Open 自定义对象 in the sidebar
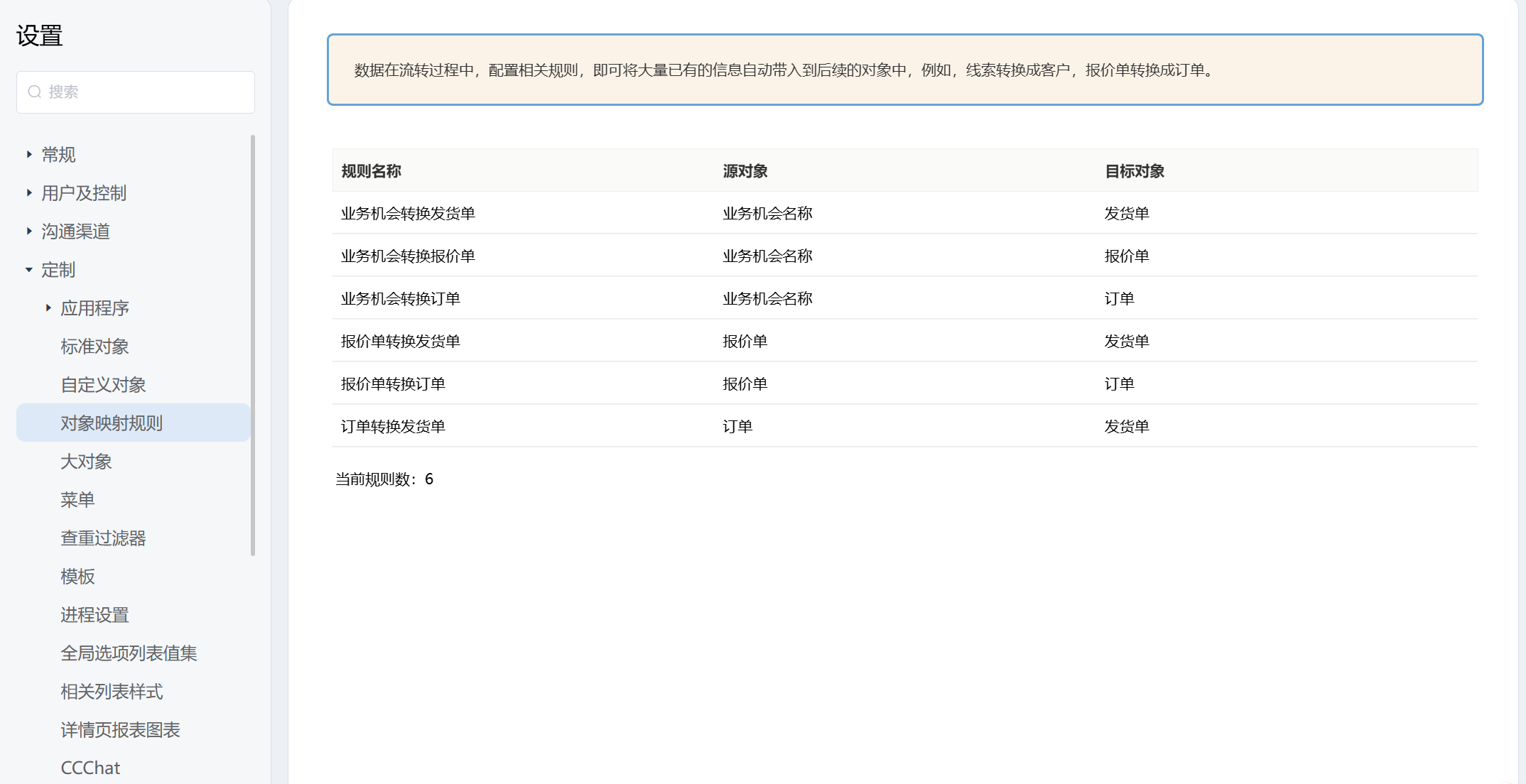This screenshot has height=784, width=1526. pyautogui.click(x=103, y=385)
